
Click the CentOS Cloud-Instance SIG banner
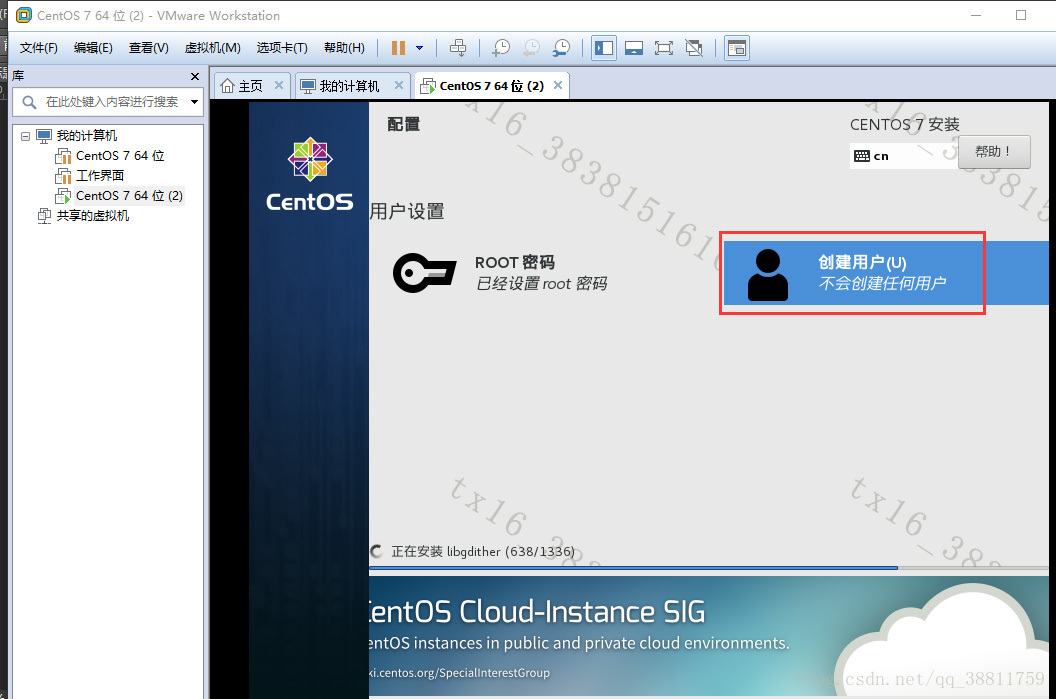pyautogui.click(x=708, y=636)
